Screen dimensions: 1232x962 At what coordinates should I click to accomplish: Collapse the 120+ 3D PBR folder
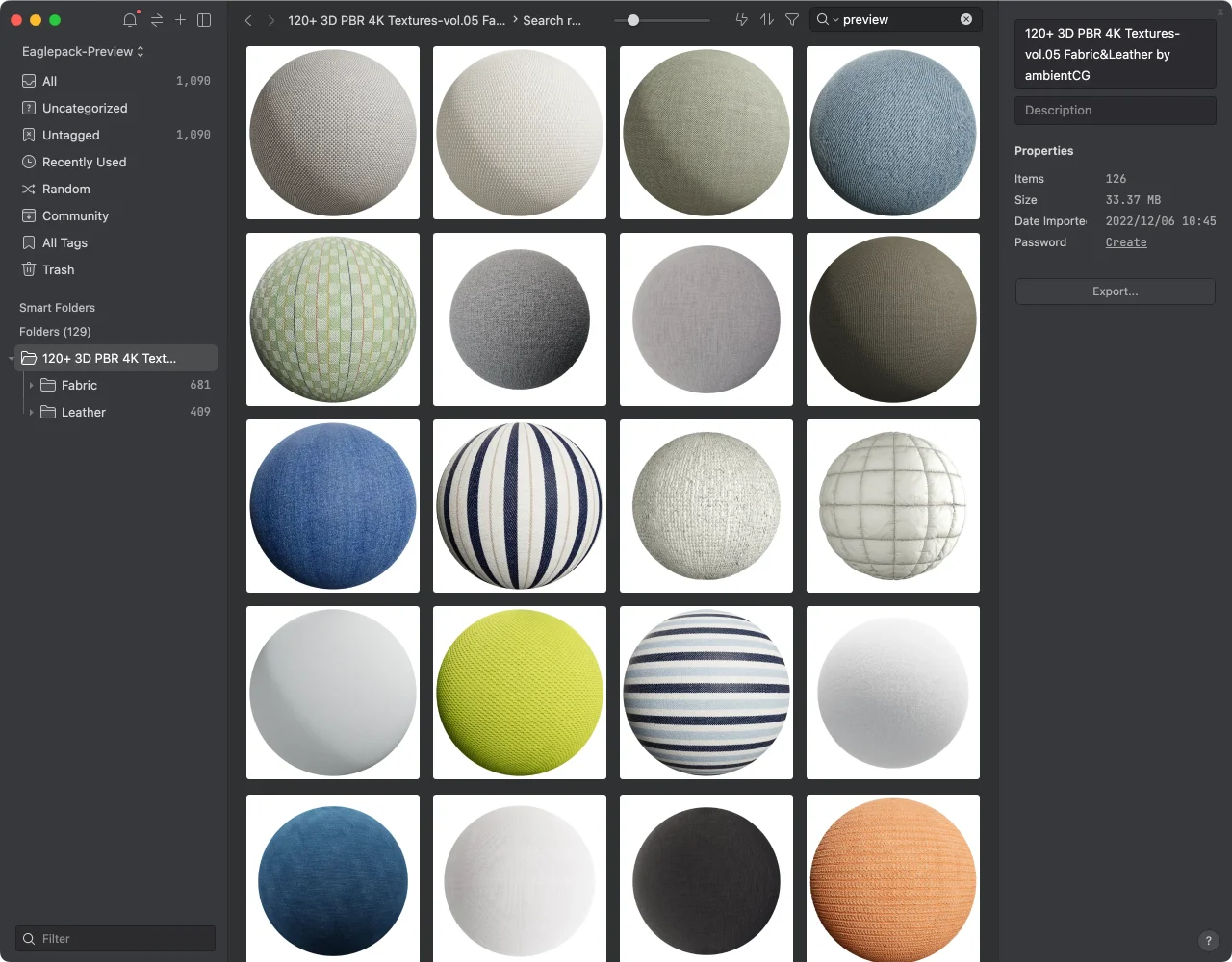coord(11,358)
